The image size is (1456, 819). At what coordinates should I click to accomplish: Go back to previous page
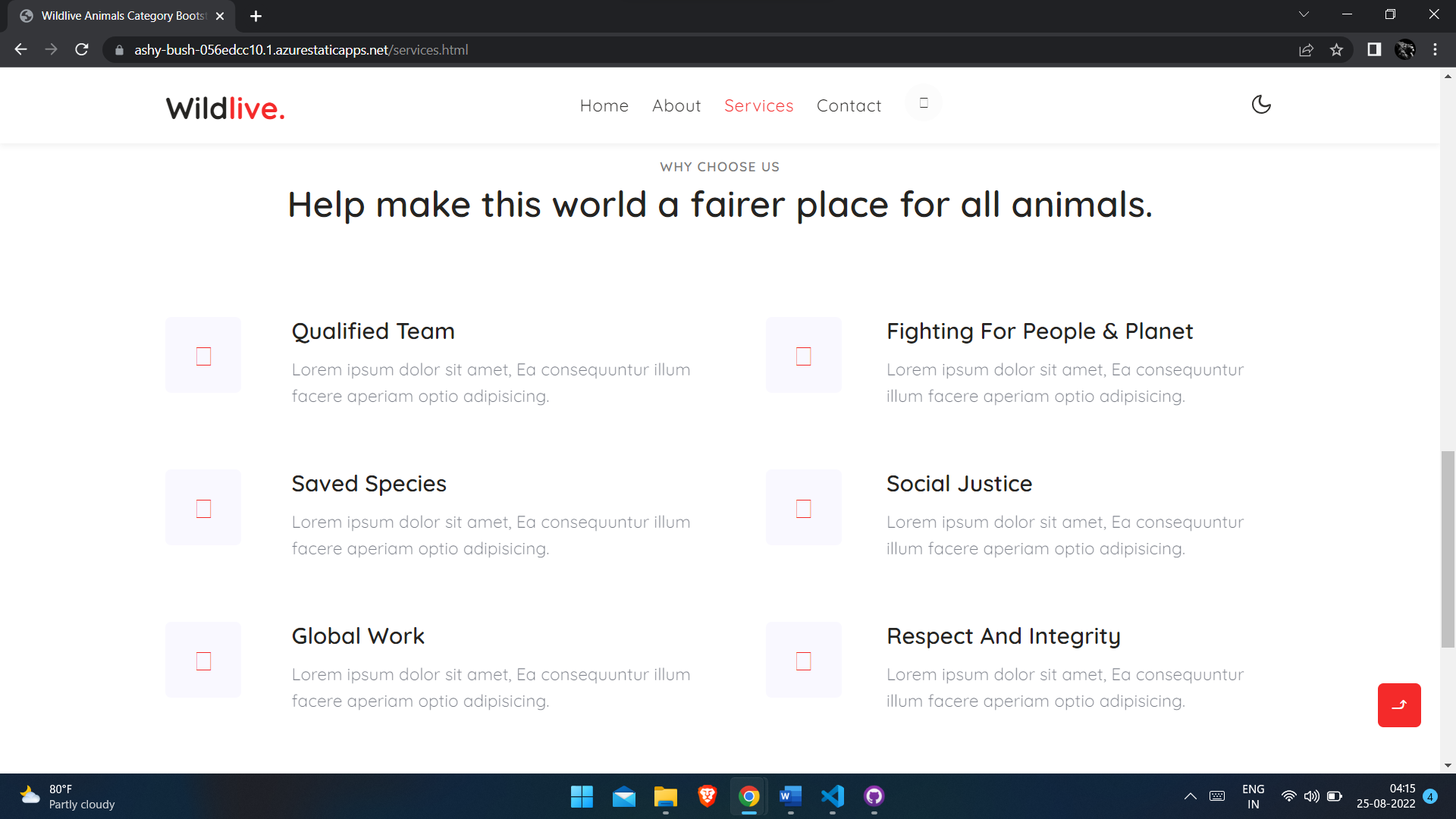pos(20,50)
